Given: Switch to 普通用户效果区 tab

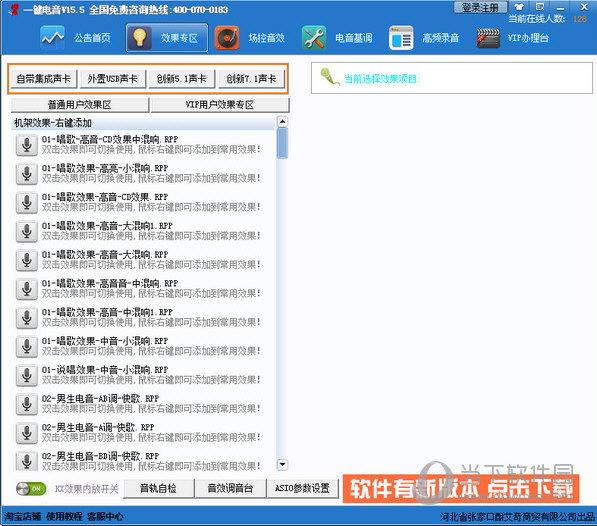Looking at the screenshot, I should [80, 105].
